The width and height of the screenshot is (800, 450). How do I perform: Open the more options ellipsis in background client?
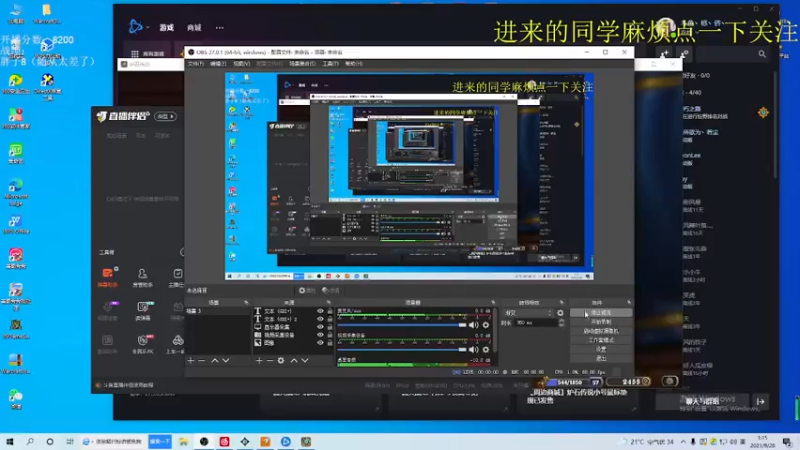click(x=219, y=28)
